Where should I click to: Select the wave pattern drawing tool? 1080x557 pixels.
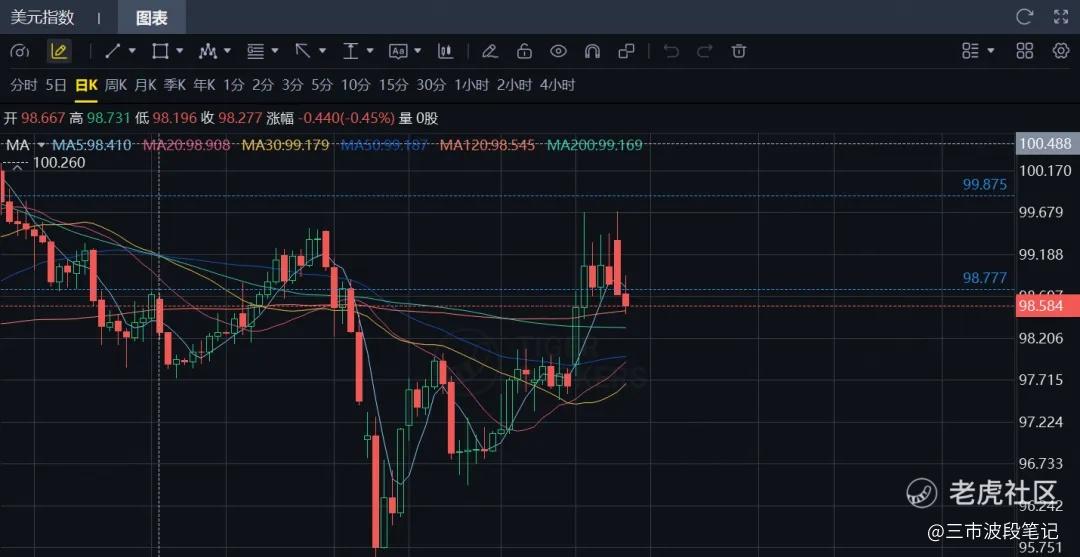208,51
